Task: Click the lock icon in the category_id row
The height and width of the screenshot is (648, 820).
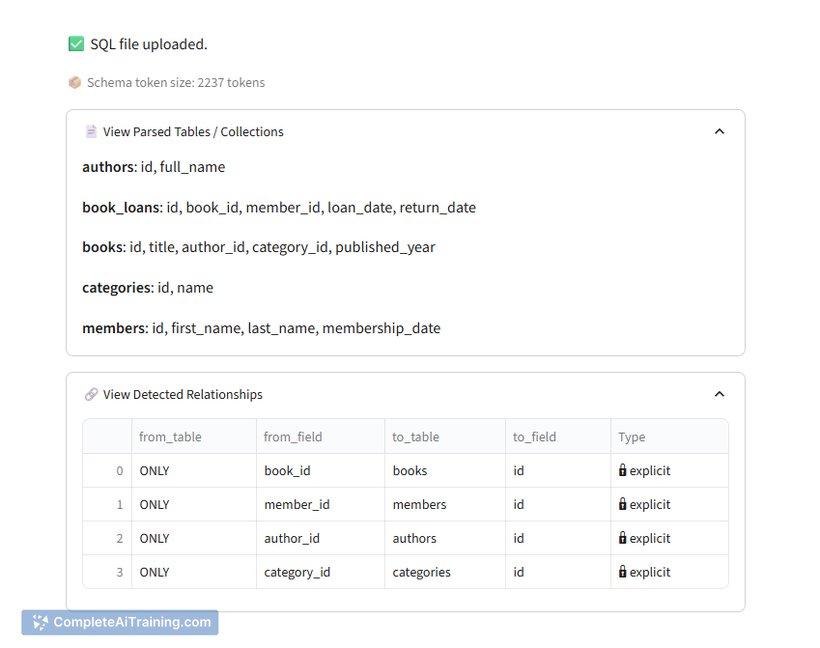Action: (622, 571)
